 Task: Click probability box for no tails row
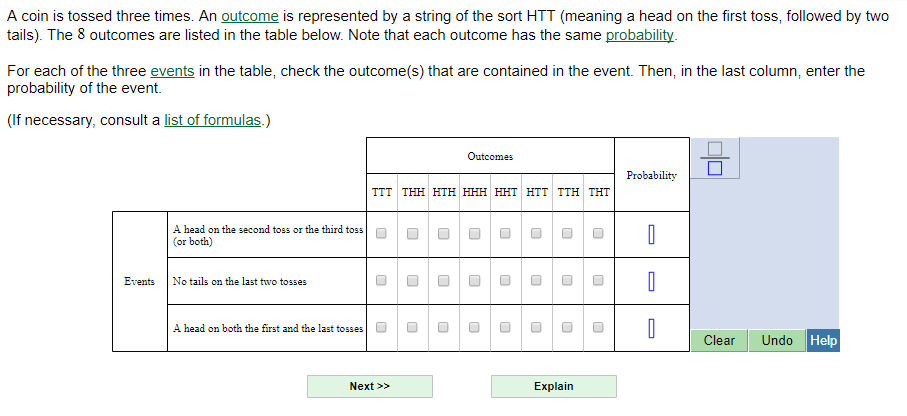pos(651,282)
